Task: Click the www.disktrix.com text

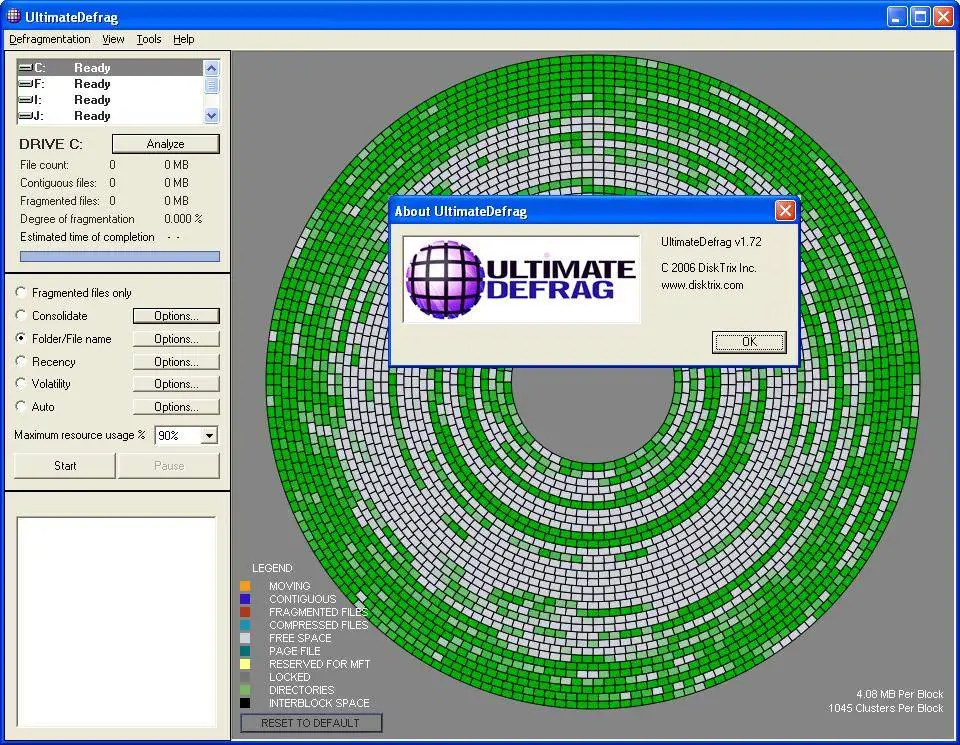Action: (x=702, y=285)
